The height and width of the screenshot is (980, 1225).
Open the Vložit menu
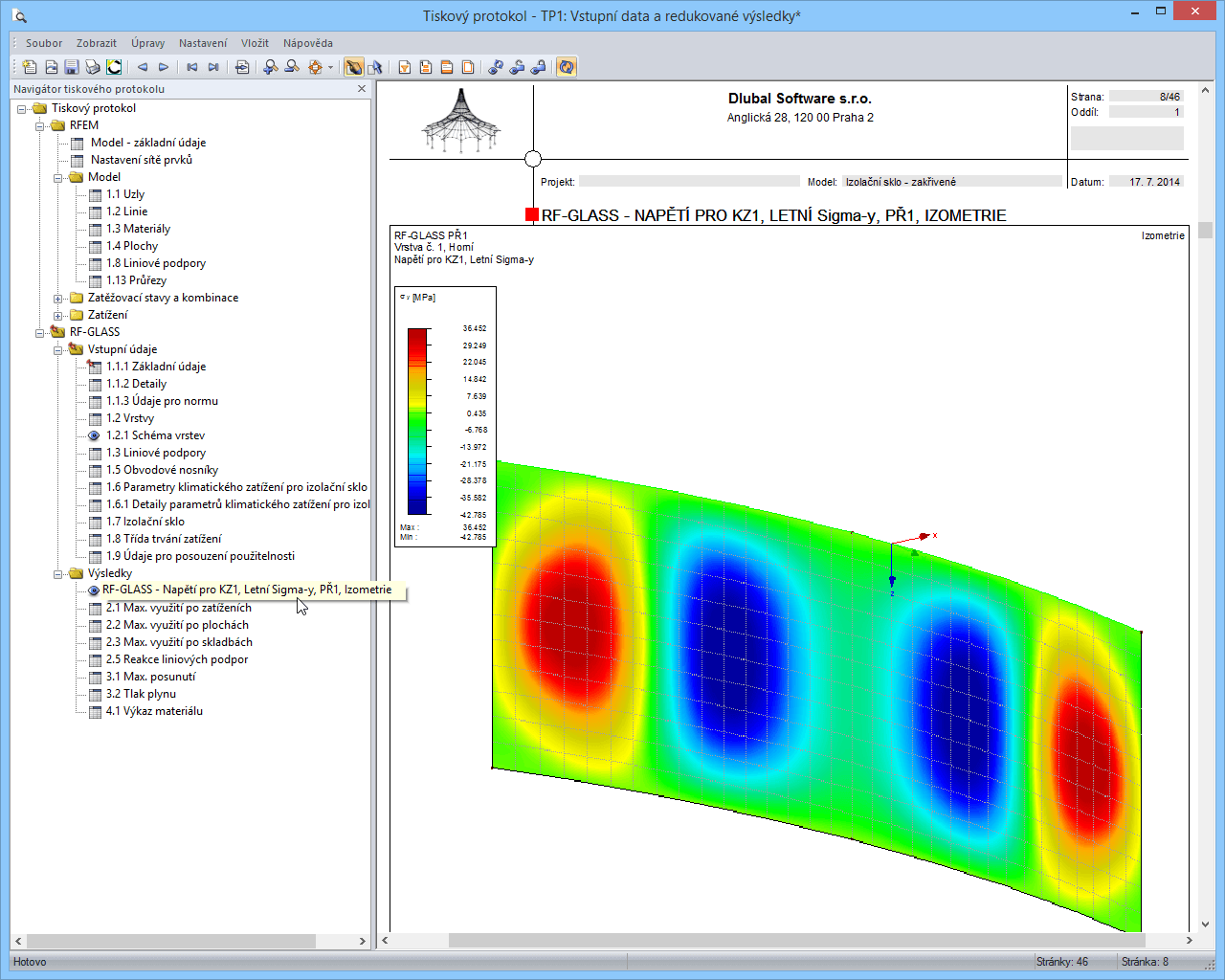255,43
